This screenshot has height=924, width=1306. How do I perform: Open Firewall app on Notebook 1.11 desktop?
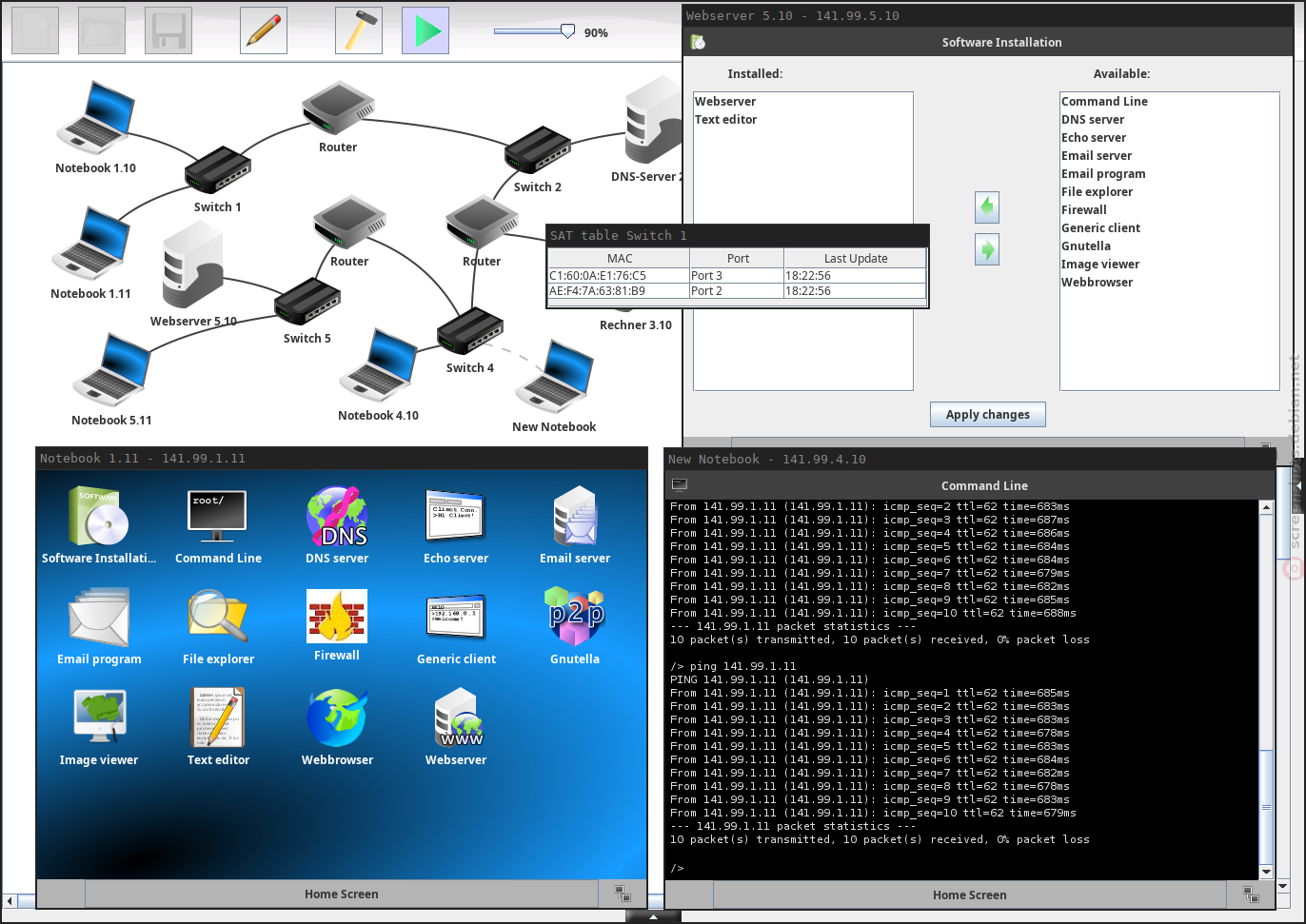coord(337,624)
